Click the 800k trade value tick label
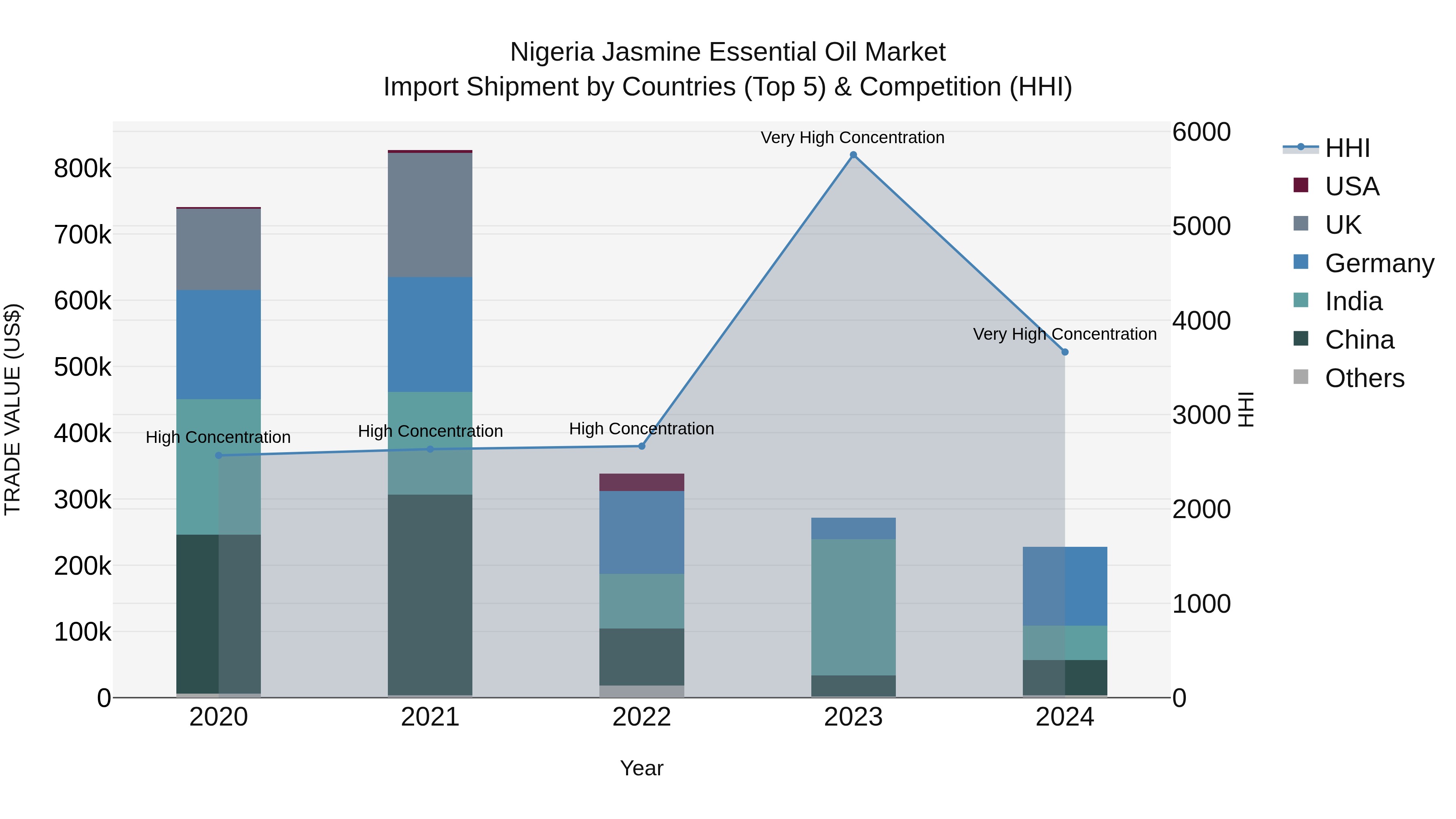The image size is (1456, 819). pyautogui.click(x=83, y=168)
